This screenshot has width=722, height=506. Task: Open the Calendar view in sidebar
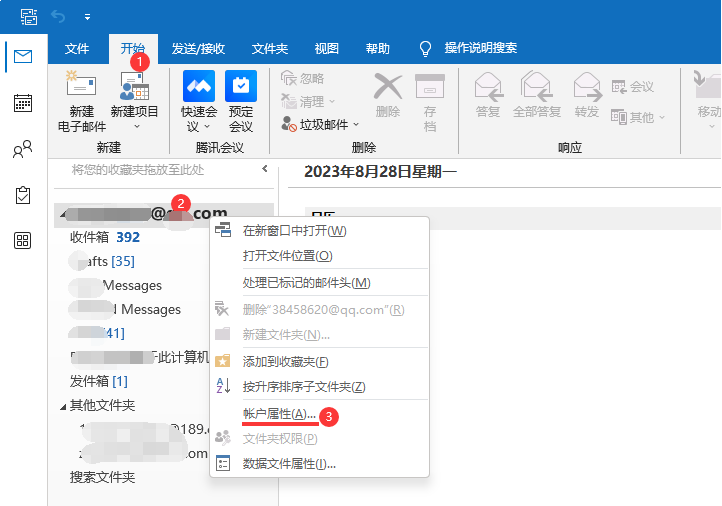click(22, 103)
